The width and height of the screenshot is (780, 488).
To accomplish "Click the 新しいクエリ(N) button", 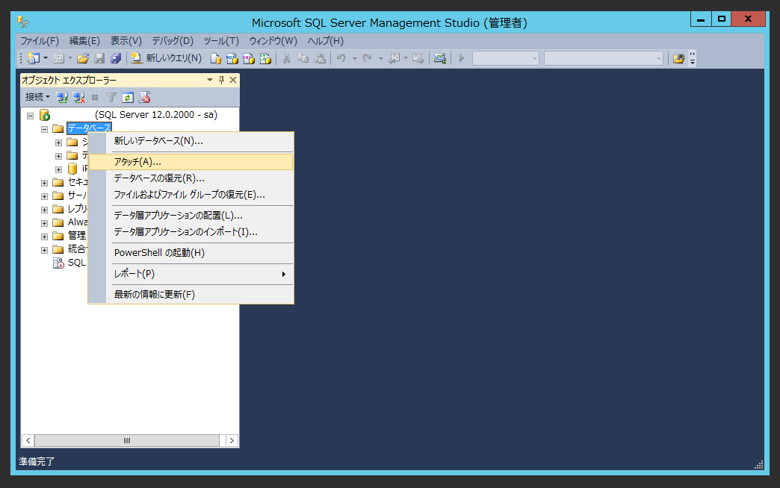I will tap(166, 58).
